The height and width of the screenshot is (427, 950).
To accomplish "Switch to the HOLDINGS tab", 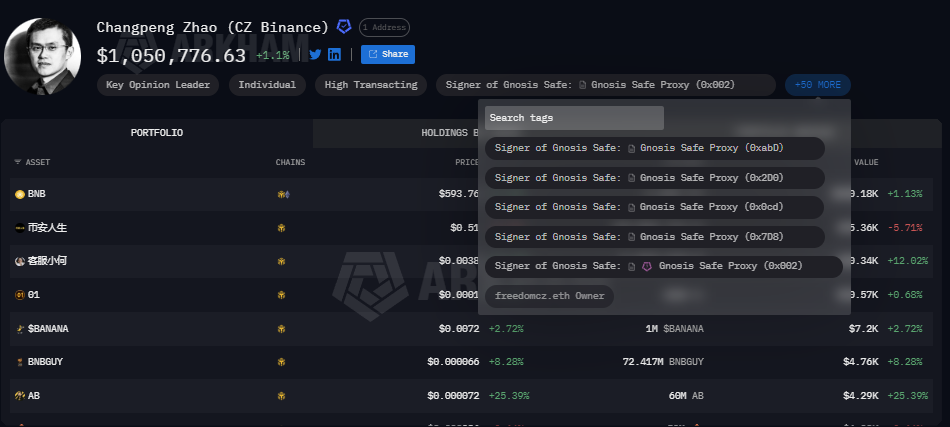I will tap(448, 133).
